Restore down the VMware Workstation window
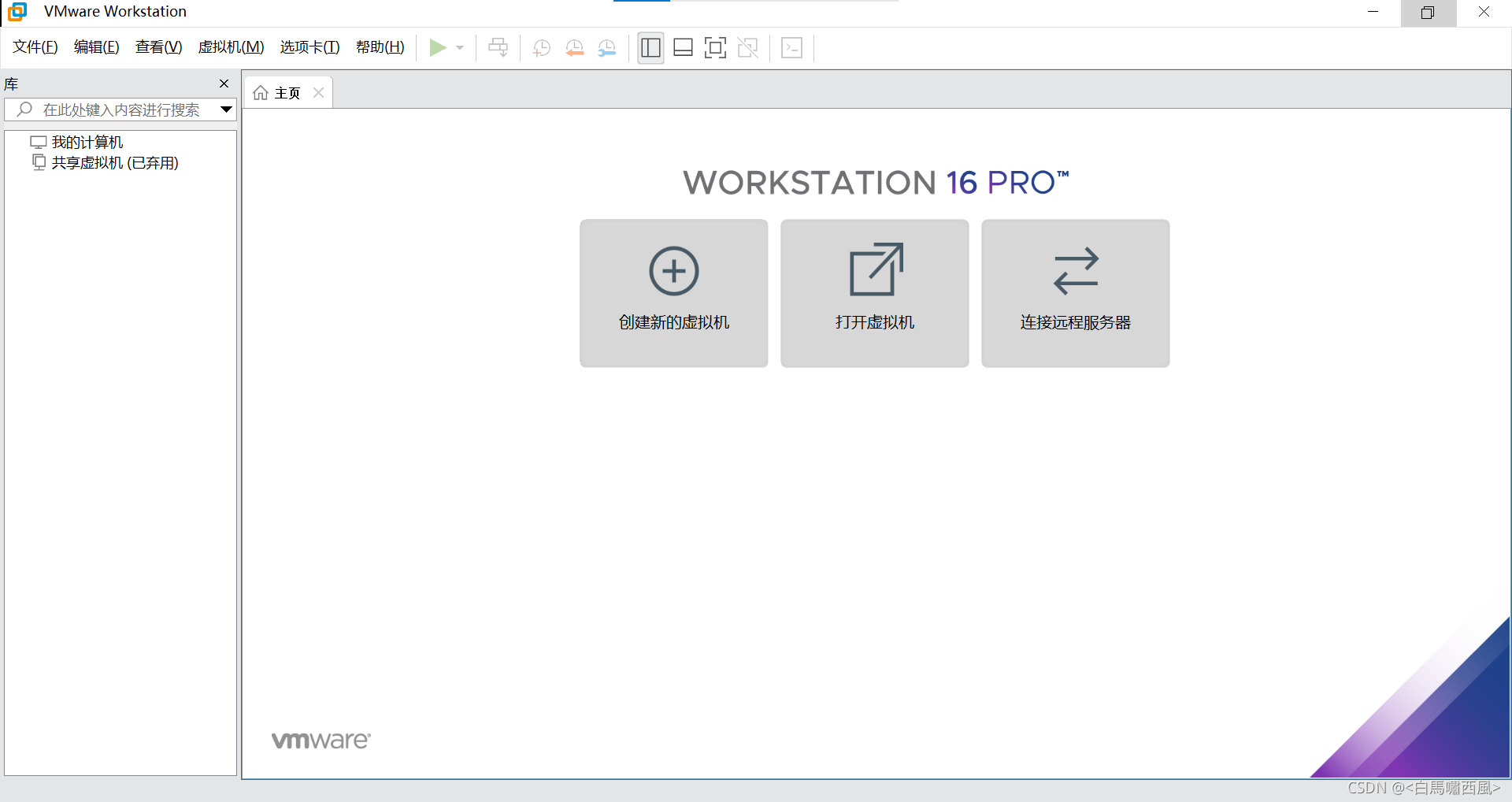1512x802 pixels. (1428, 13)
